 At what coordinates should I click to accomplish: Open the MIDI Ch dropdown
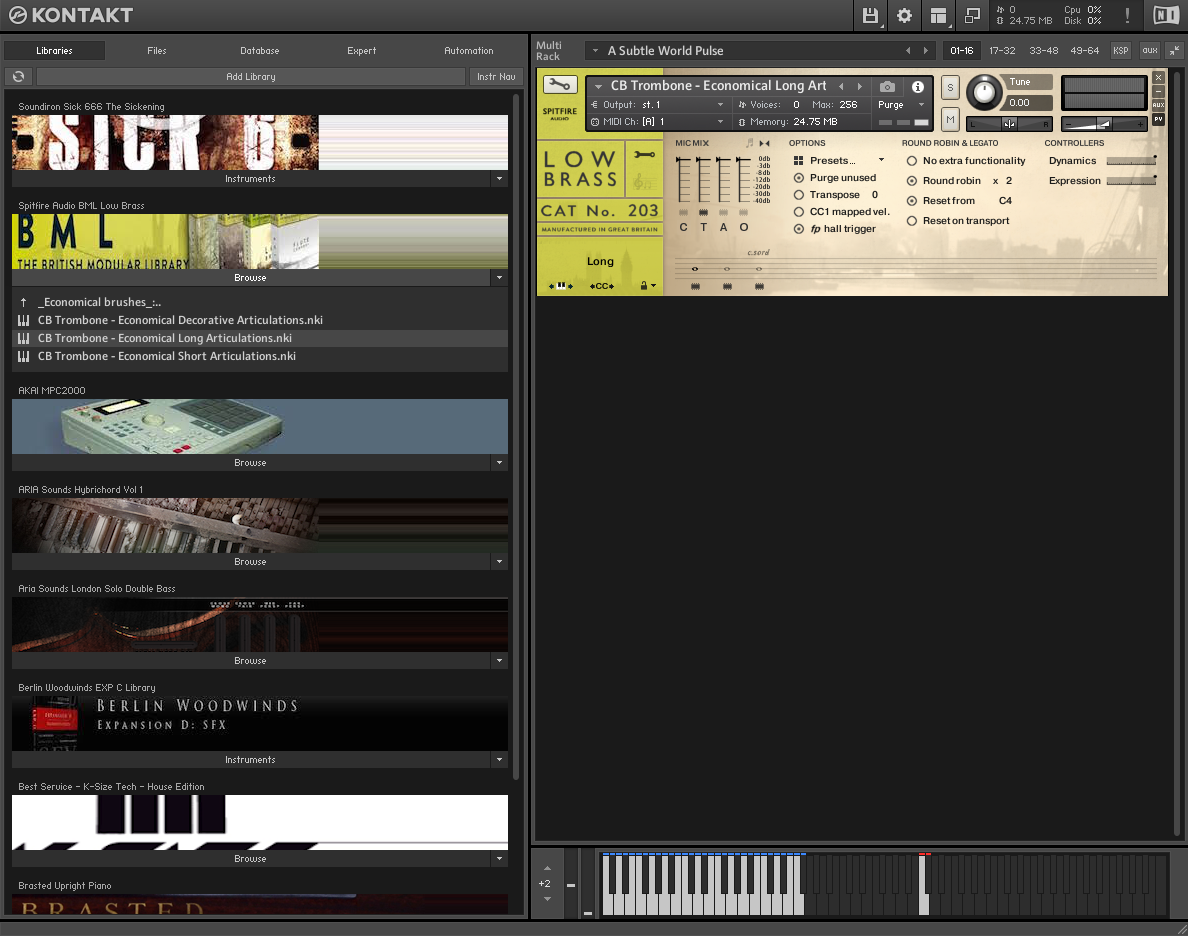[720, 121]
